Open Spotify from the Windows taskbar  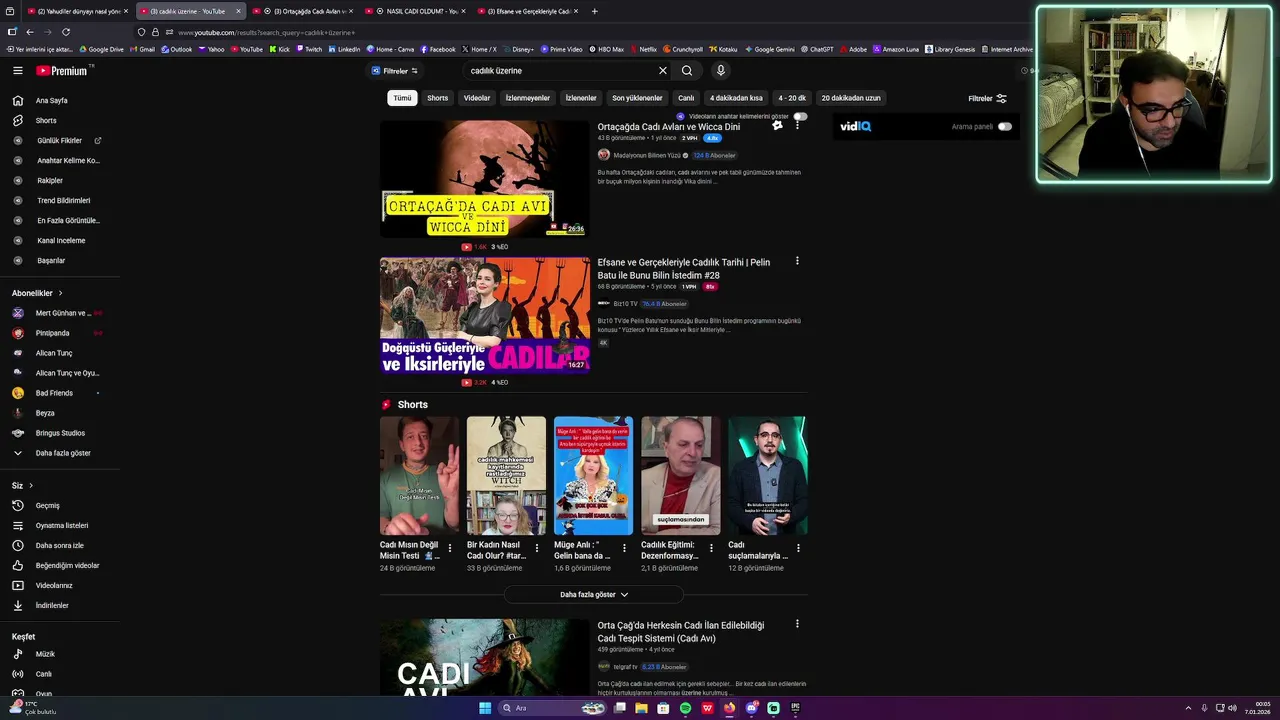pos(685,708)
